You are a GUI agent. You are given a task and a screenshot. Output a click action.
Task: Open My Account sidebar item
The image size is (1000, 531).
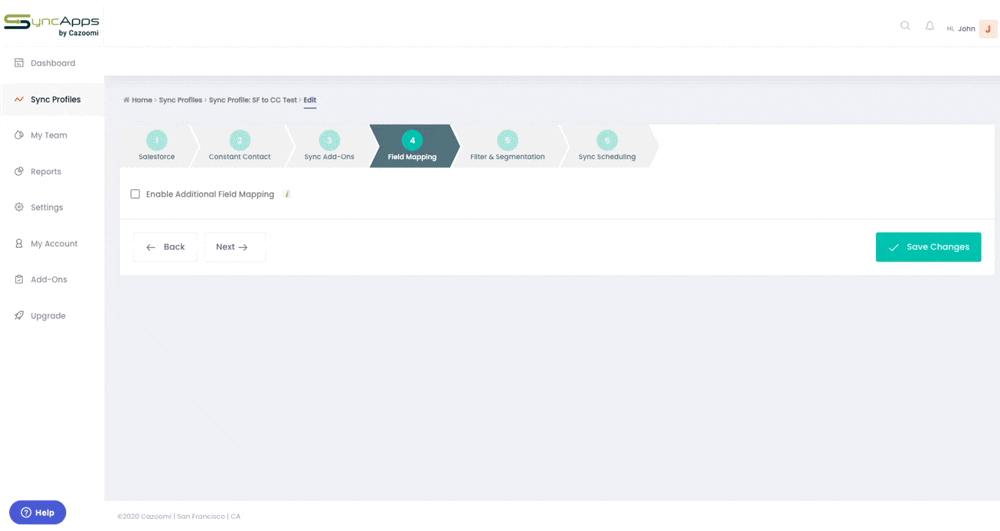pos(52,244)
